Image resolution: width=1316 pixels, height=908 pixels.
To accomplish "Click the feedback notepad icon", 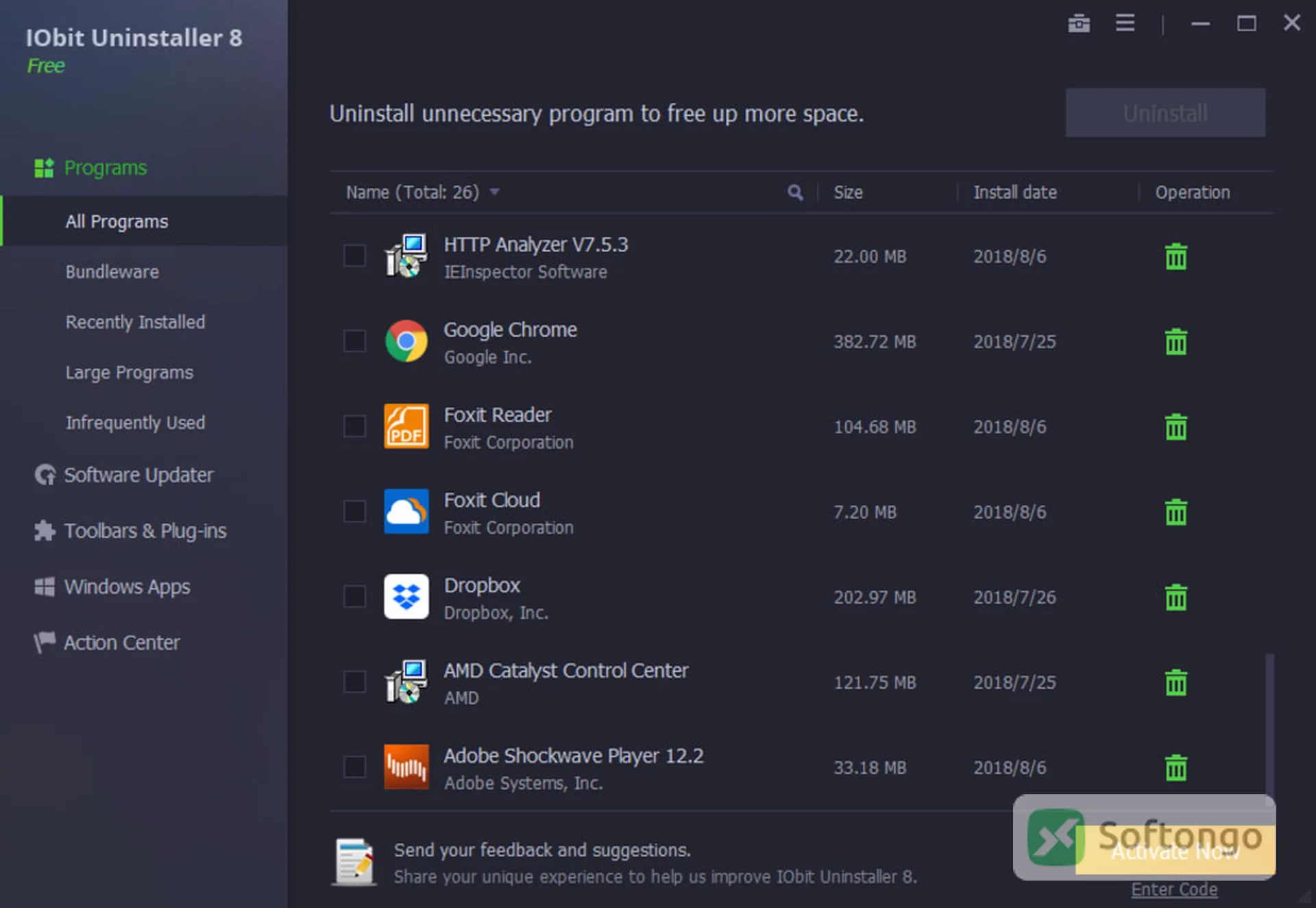I will (354, 862).
